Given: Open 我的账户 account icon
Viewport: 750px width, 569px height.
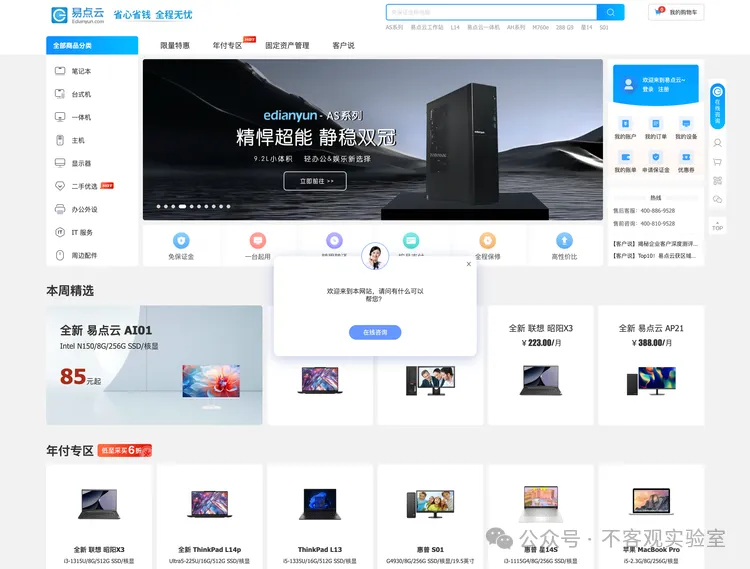Looking at the screenshot, I should point(625,124).
